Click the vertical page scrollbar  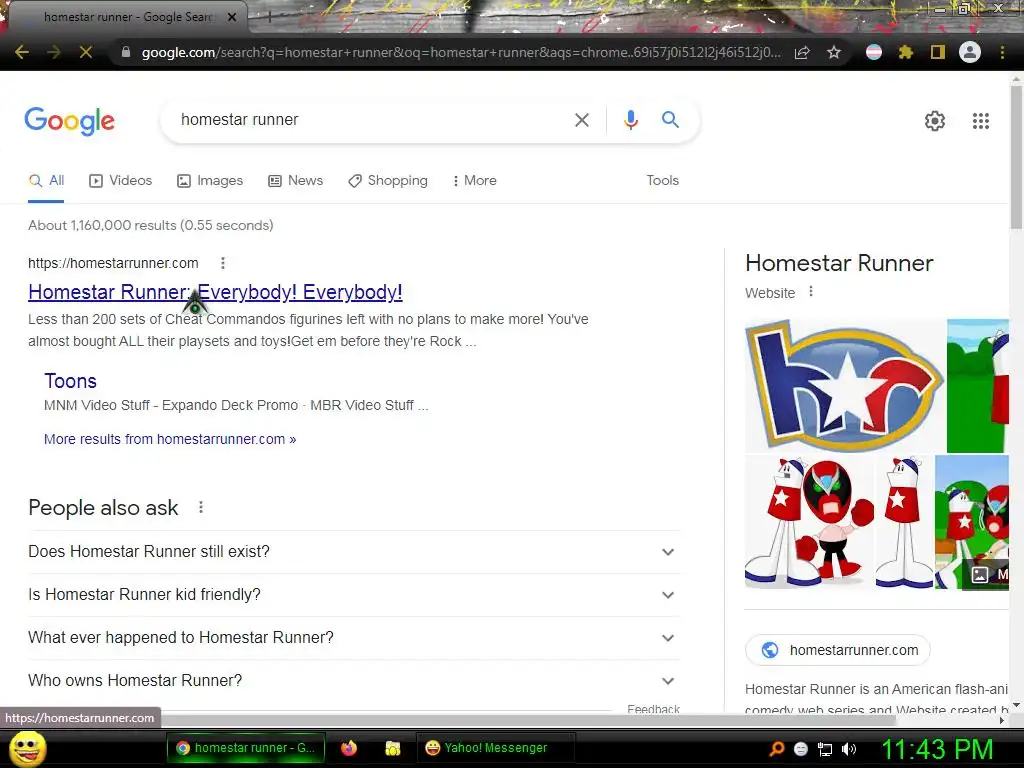click(1016, 157)
